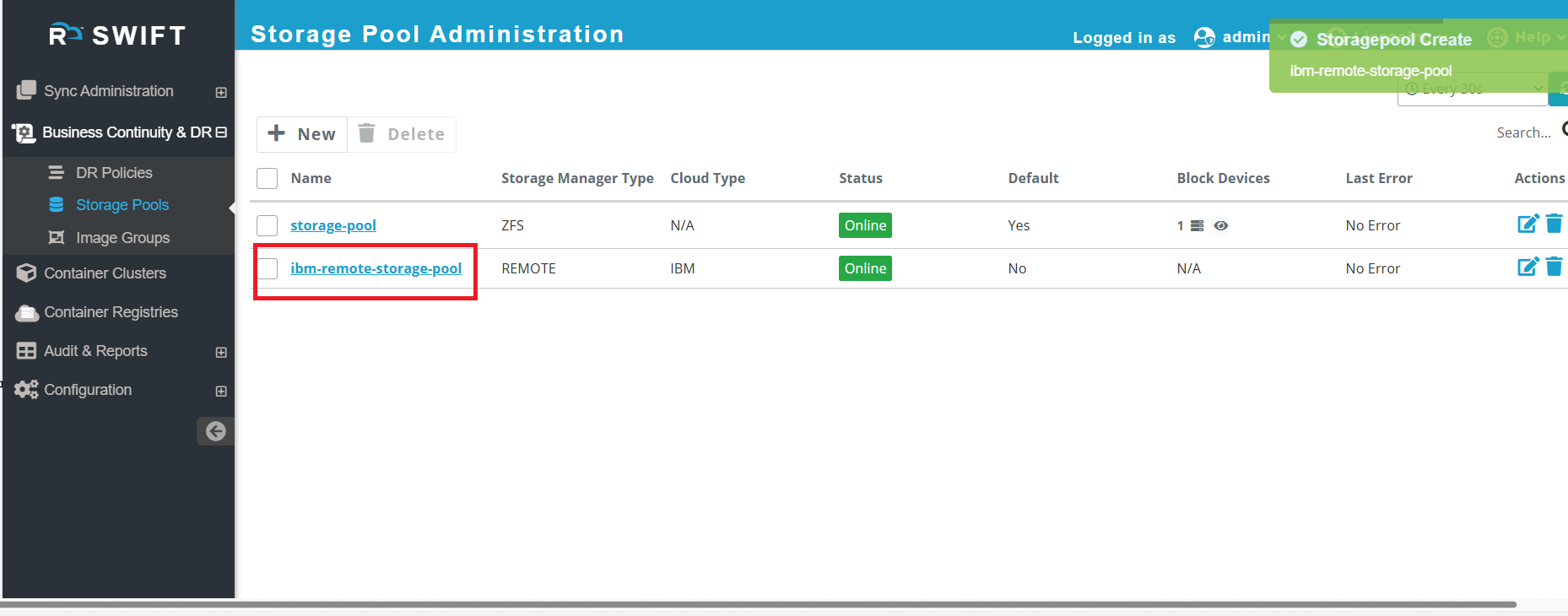Tick the select-all checkbox in table header
Image resolution: width=1568 pixels, height=616 pixels.
click(x=268, y=178)
